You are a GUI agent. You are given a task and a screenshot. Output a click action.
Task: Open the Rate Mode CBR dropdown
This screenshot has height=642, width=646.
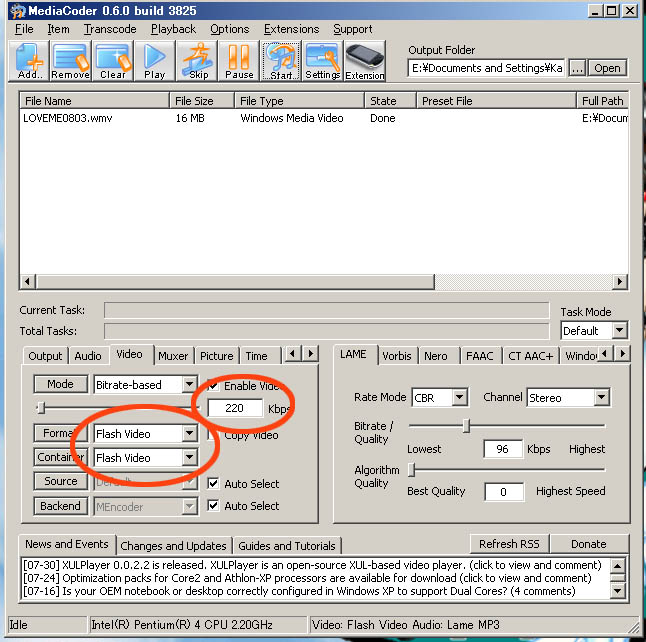click(459, 398)
